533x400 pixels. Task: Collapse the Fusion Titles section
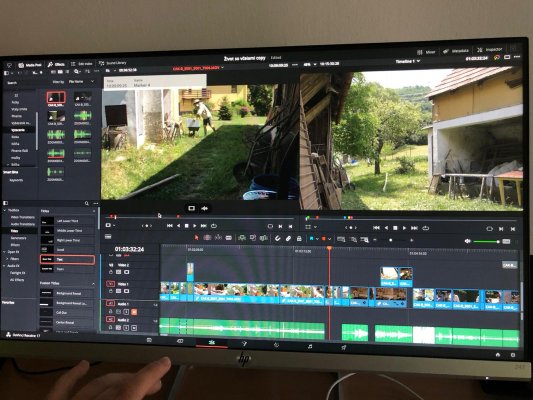click(93, 283)
